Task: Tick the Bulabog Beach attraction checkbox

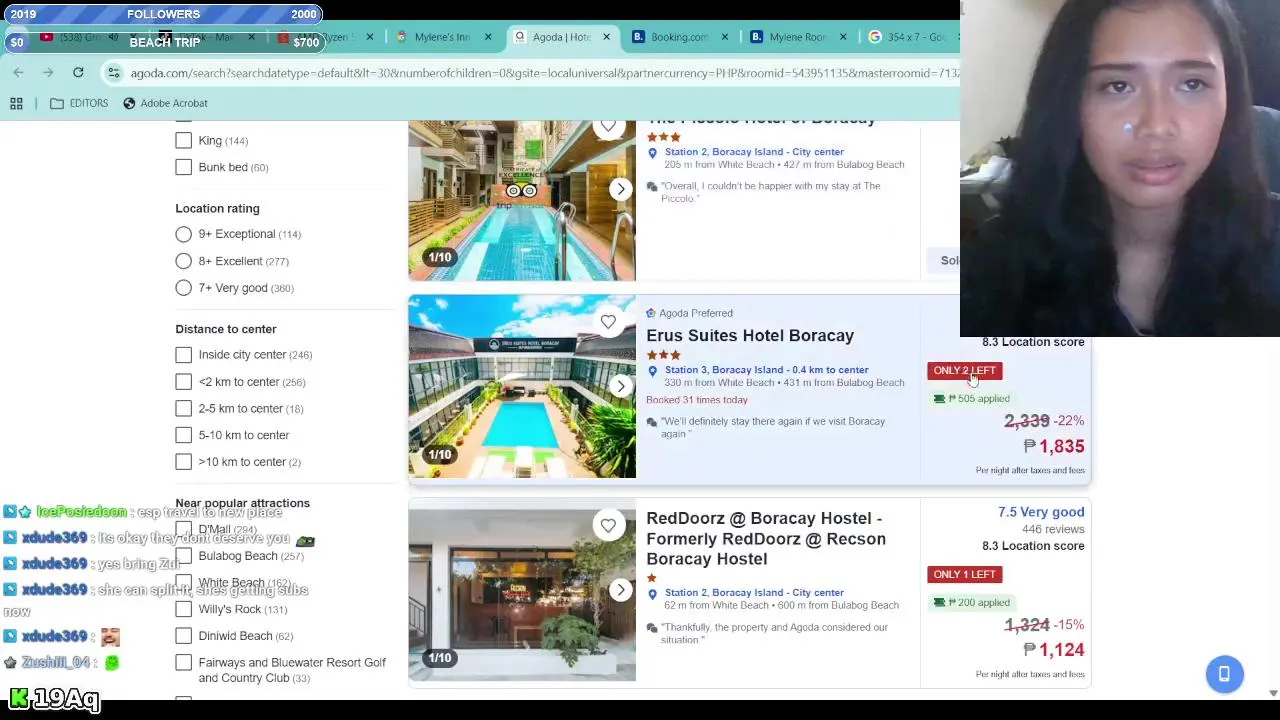Action: (184, 556)
